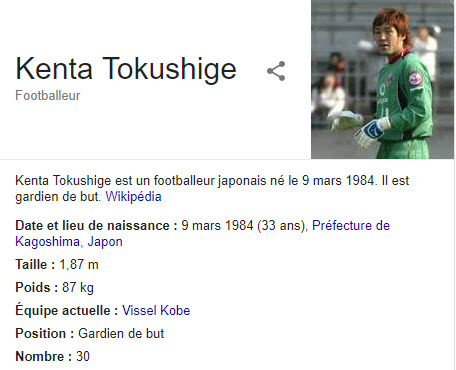Click the Position label

[45, 333]
